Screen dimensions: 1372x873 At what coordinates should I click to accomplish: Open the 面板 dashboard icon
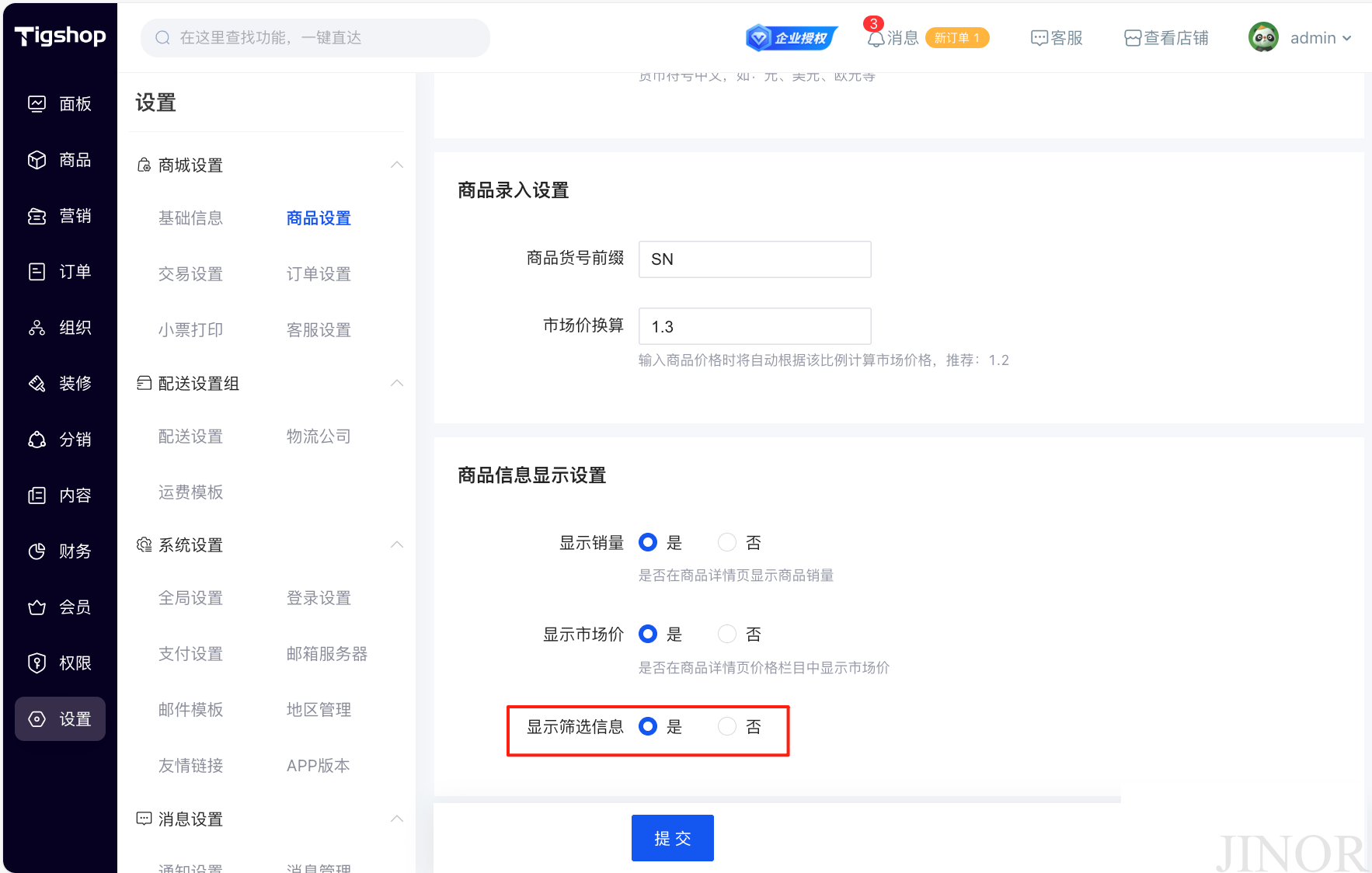tap(37, 104)
